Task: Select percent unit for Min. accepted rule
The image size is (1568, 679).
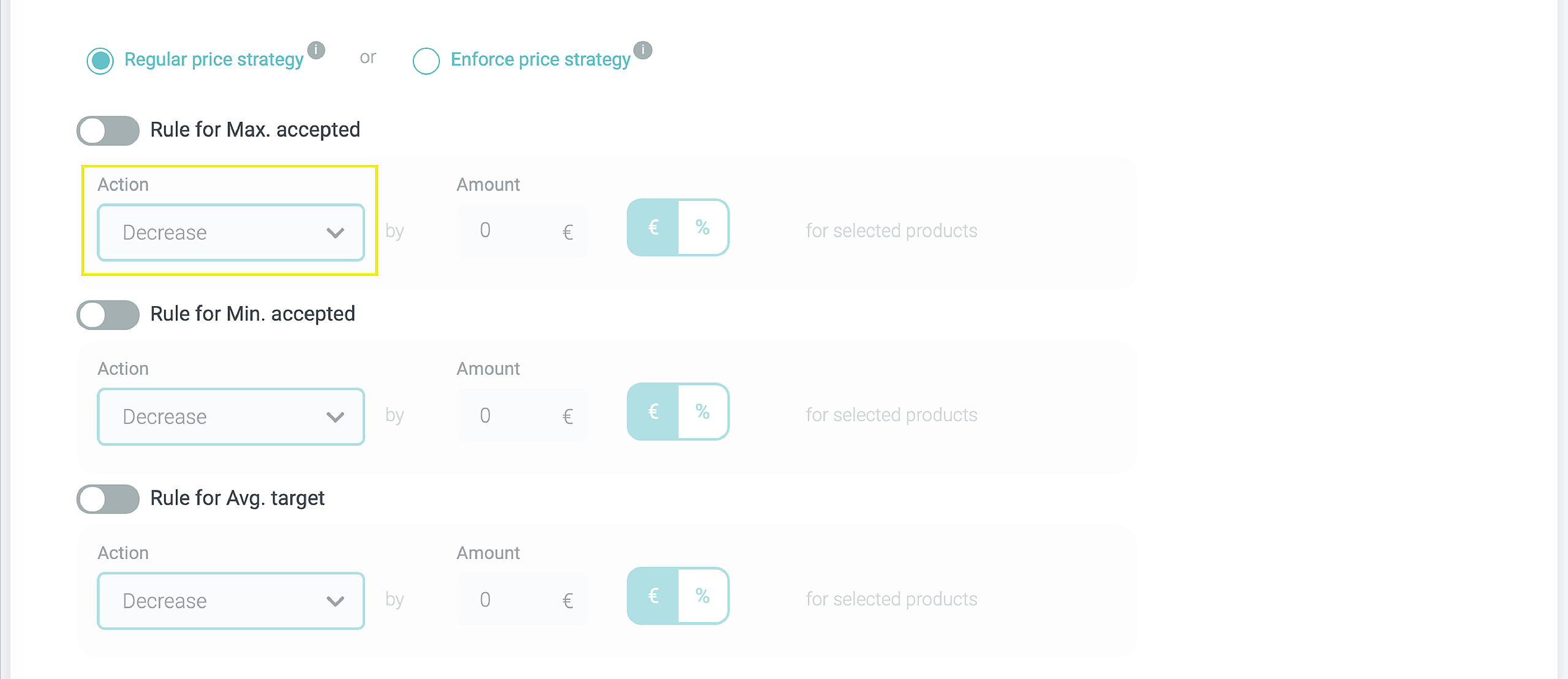Action: point(703,411)
